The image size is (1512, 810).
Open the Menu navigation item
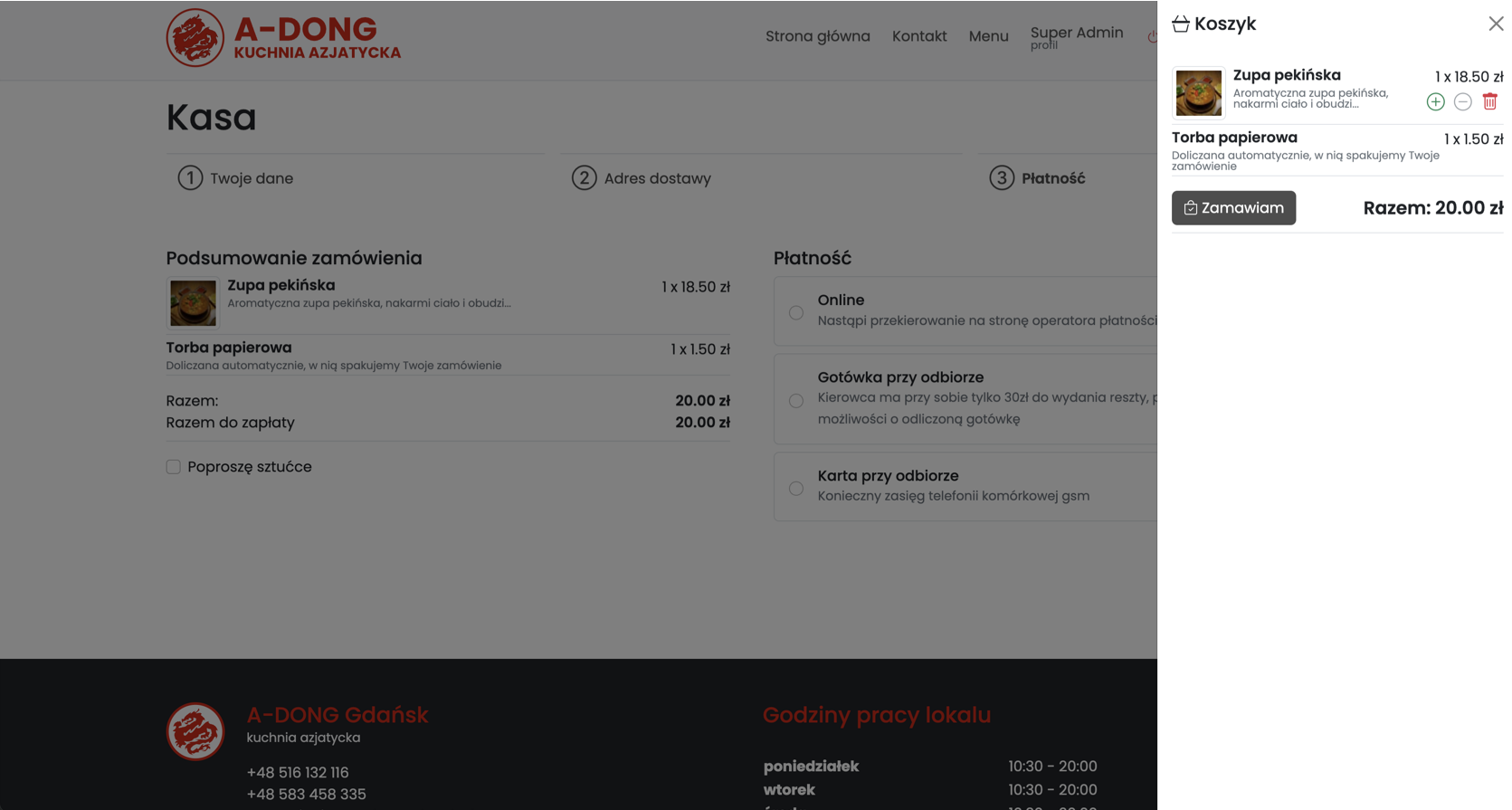(x=988, y=37)
